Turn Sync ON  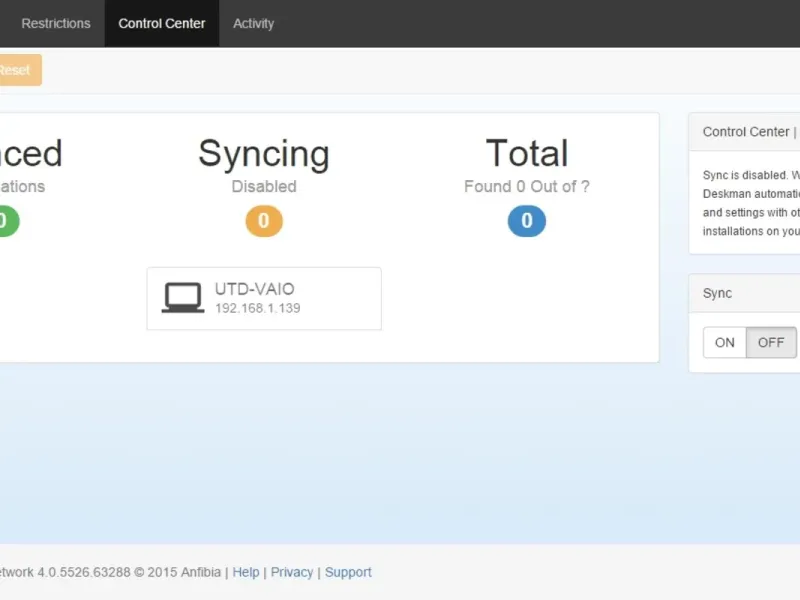click(724, 342)
